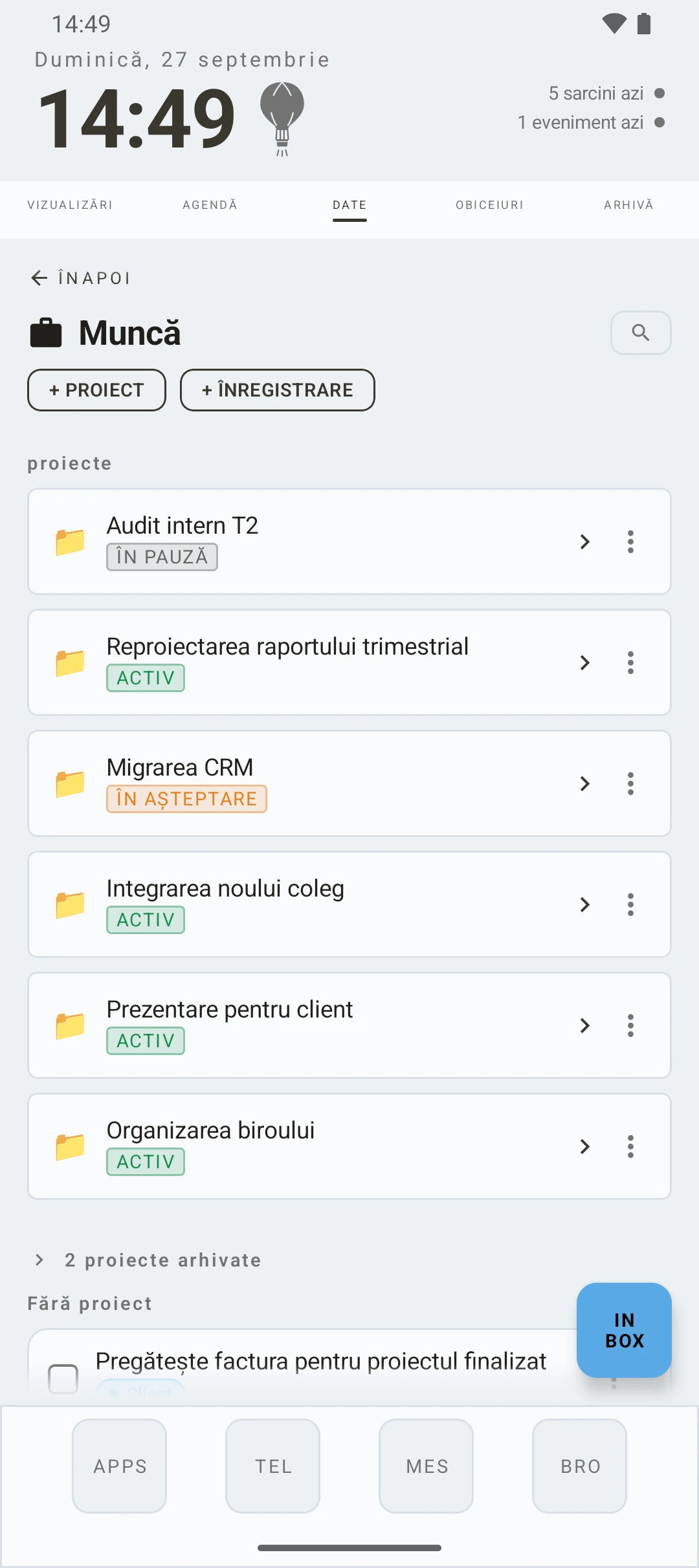The width and height of the screenshot is (699, 1568).
Task: Switch to the Obiceiuri tab
Action: click(489, 205)
